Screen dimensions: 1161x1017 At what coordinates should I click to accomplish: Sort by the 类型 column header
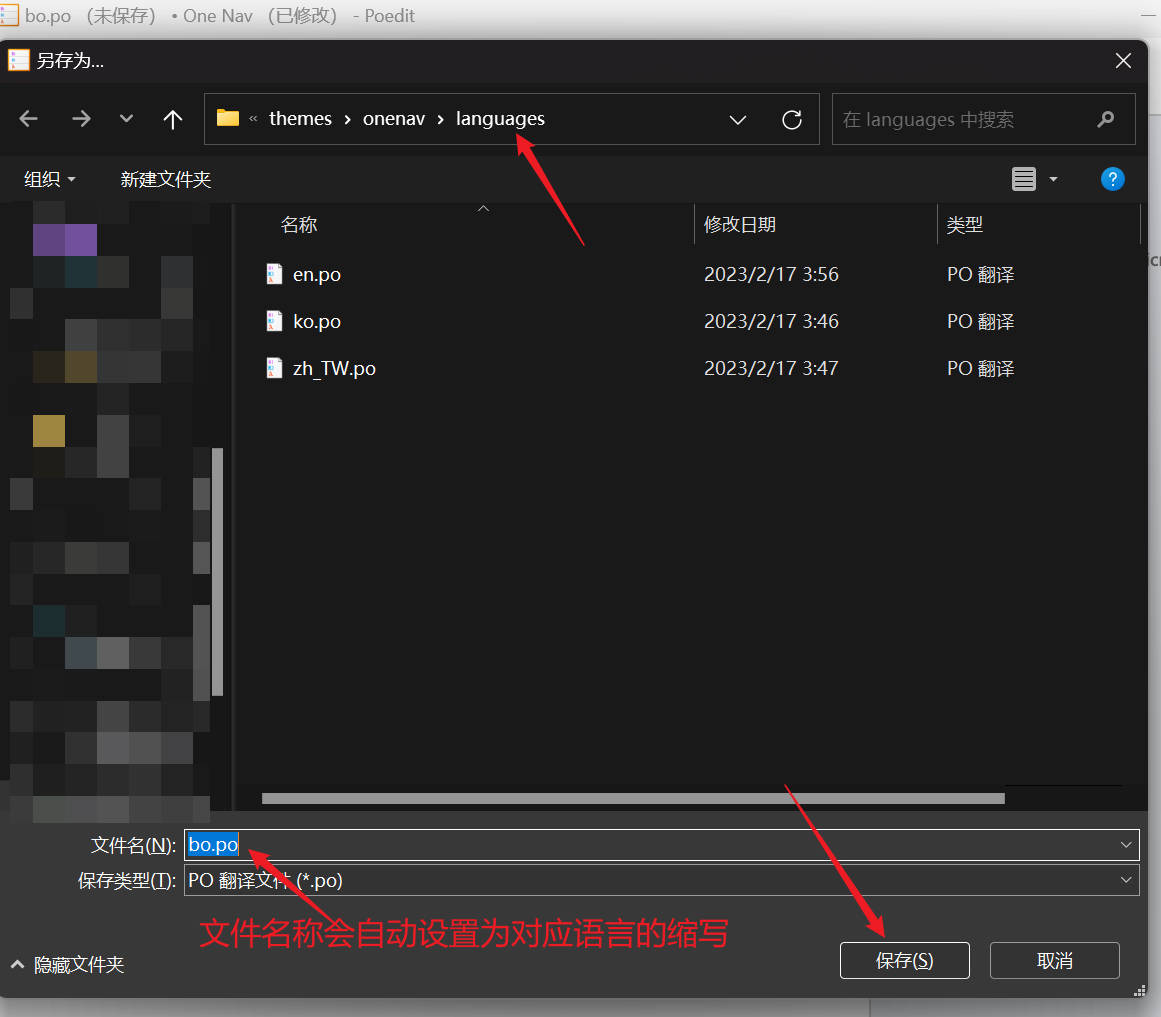964,224
